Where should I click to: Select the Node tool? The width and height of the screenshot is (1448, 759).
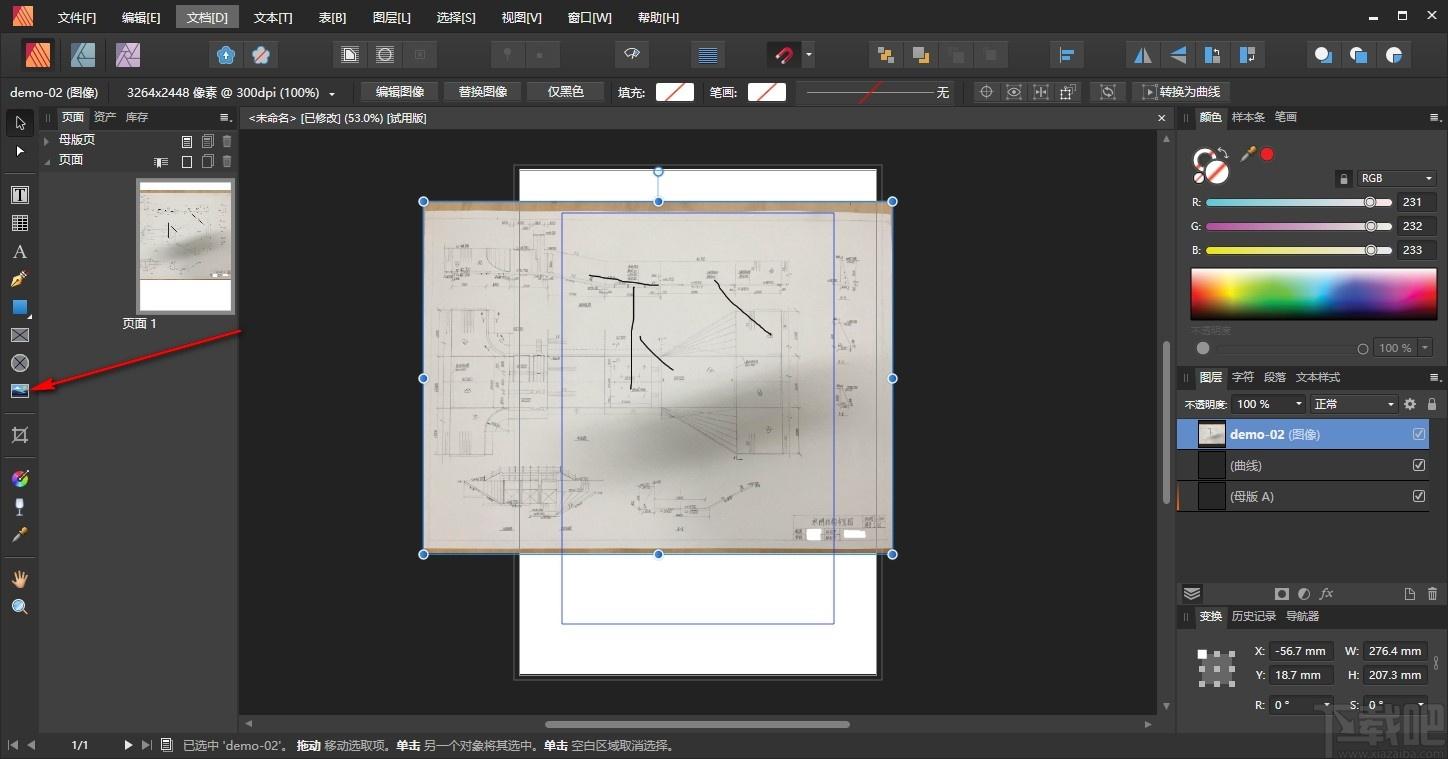(x=19, y=151)
